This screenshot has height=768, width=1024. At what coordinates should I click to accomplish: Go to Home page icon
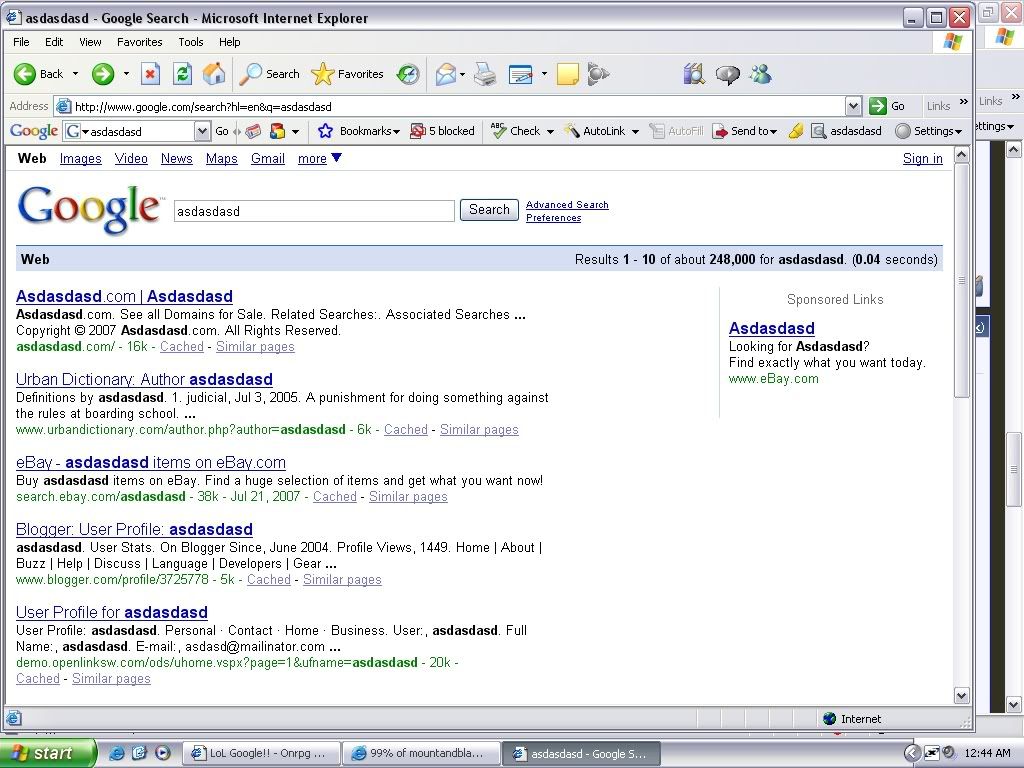(214, 74)
